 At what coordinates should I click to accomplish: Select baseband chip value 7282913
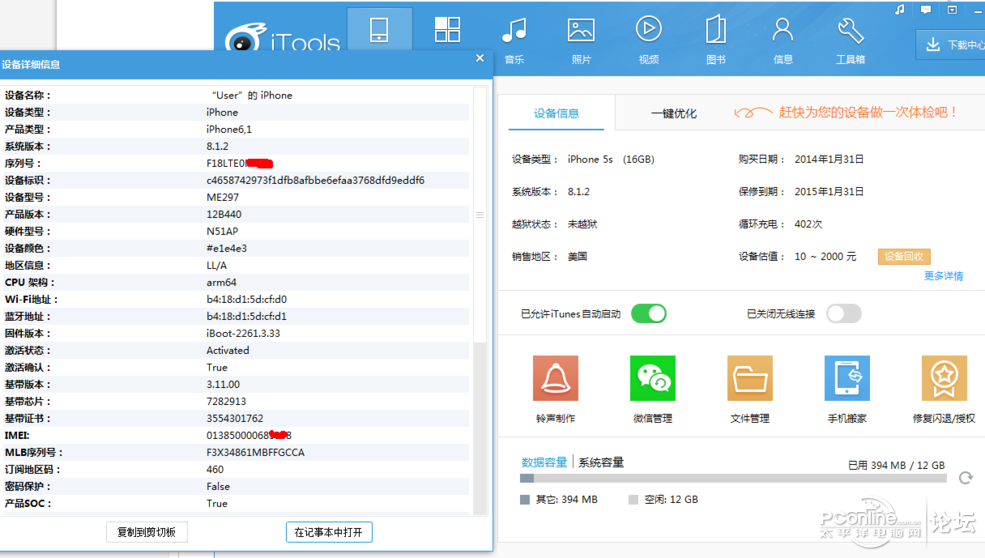[226, 402]
